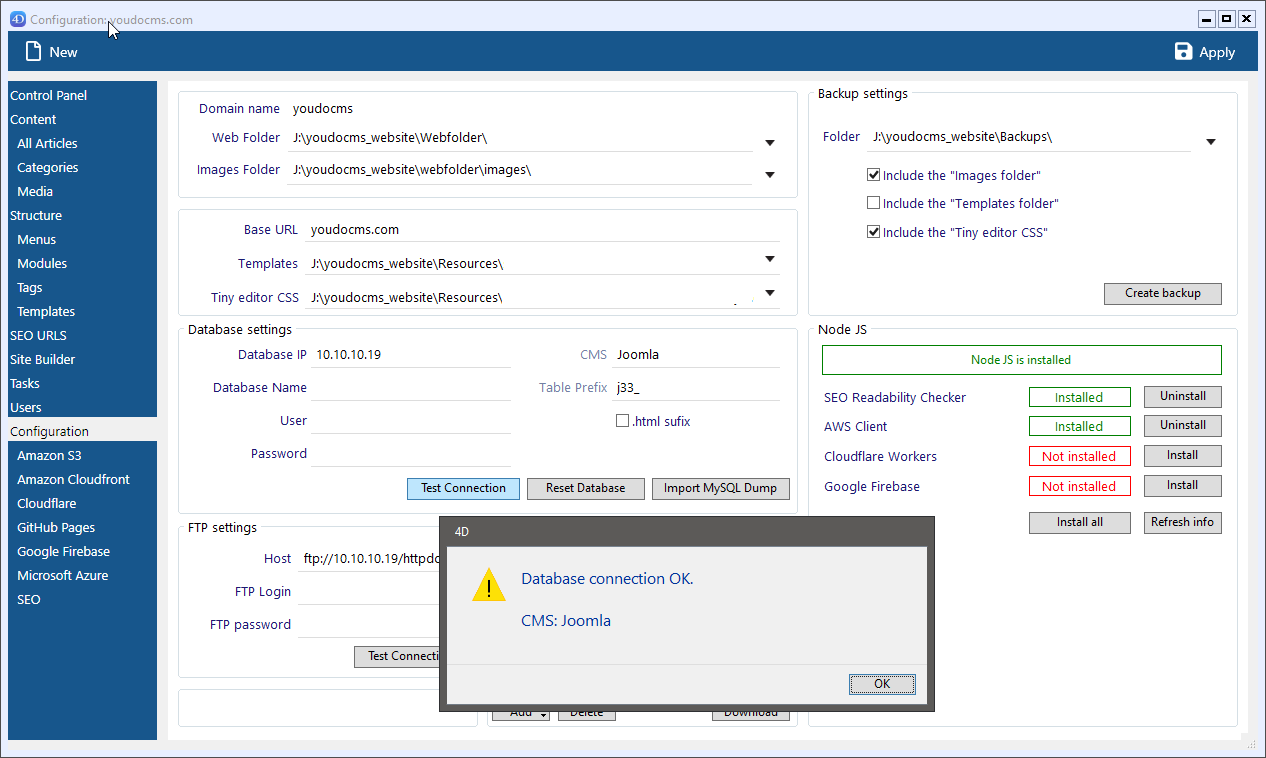
Task: Open the Web Folder dropdown arrow
Action: [x=770, y=143]
